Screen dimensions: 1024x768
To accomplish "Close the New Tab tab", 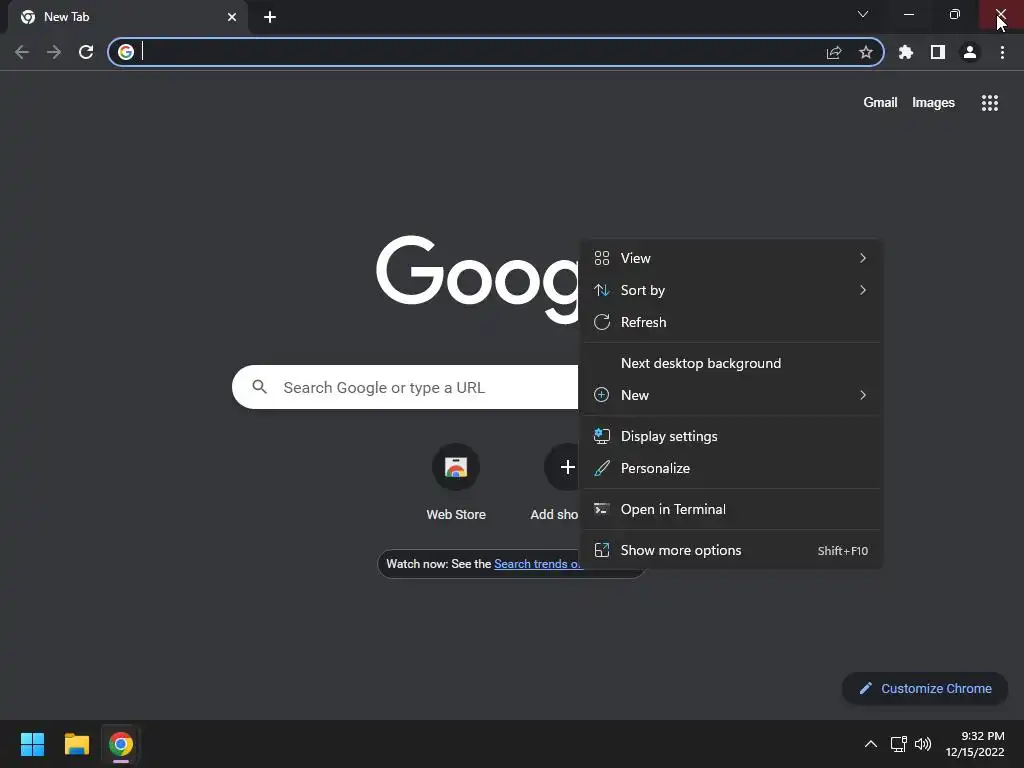I will (x=232, y=17).
